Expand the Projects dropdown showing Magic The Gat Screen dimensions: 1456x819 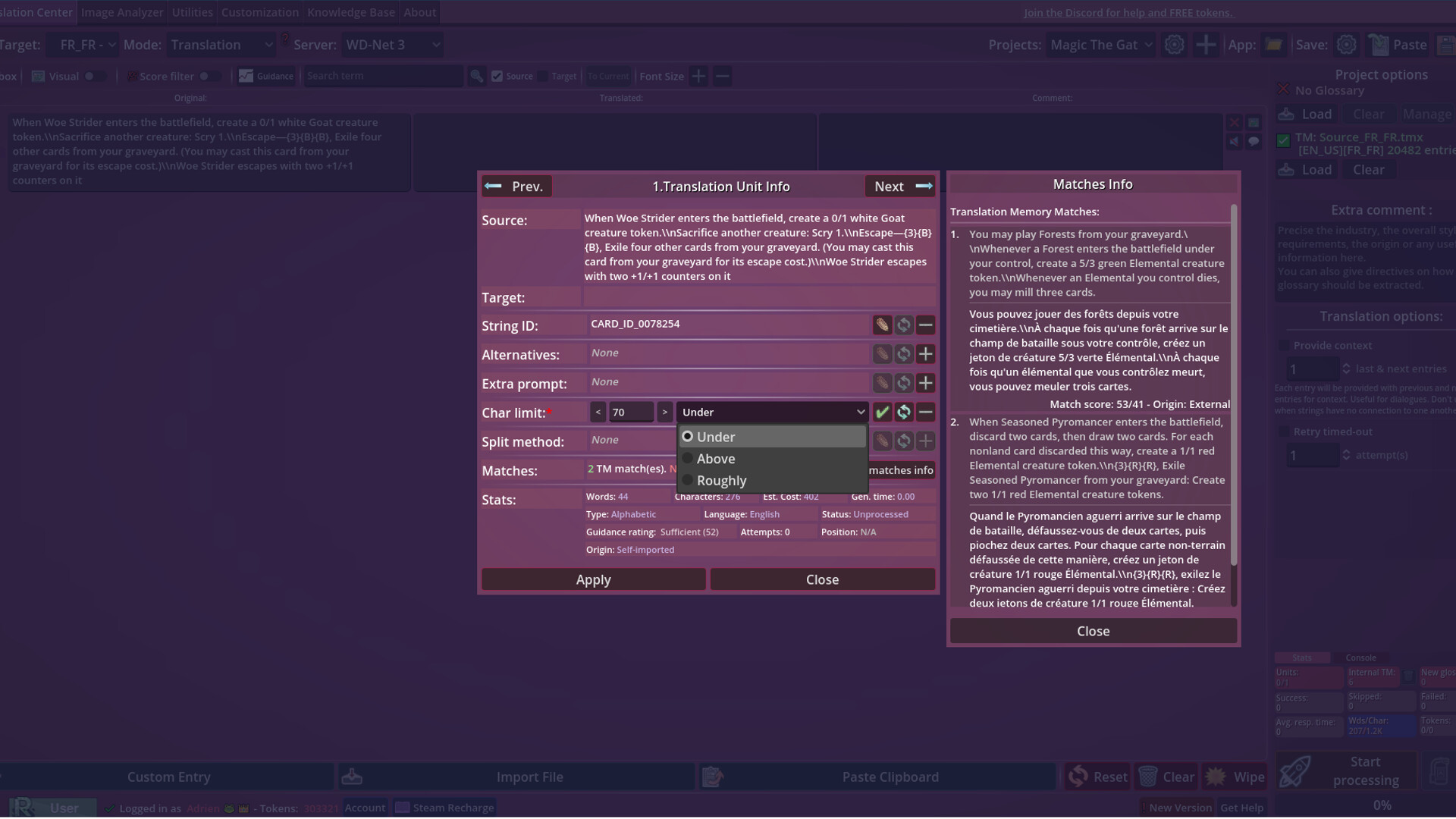(1100, 44)
